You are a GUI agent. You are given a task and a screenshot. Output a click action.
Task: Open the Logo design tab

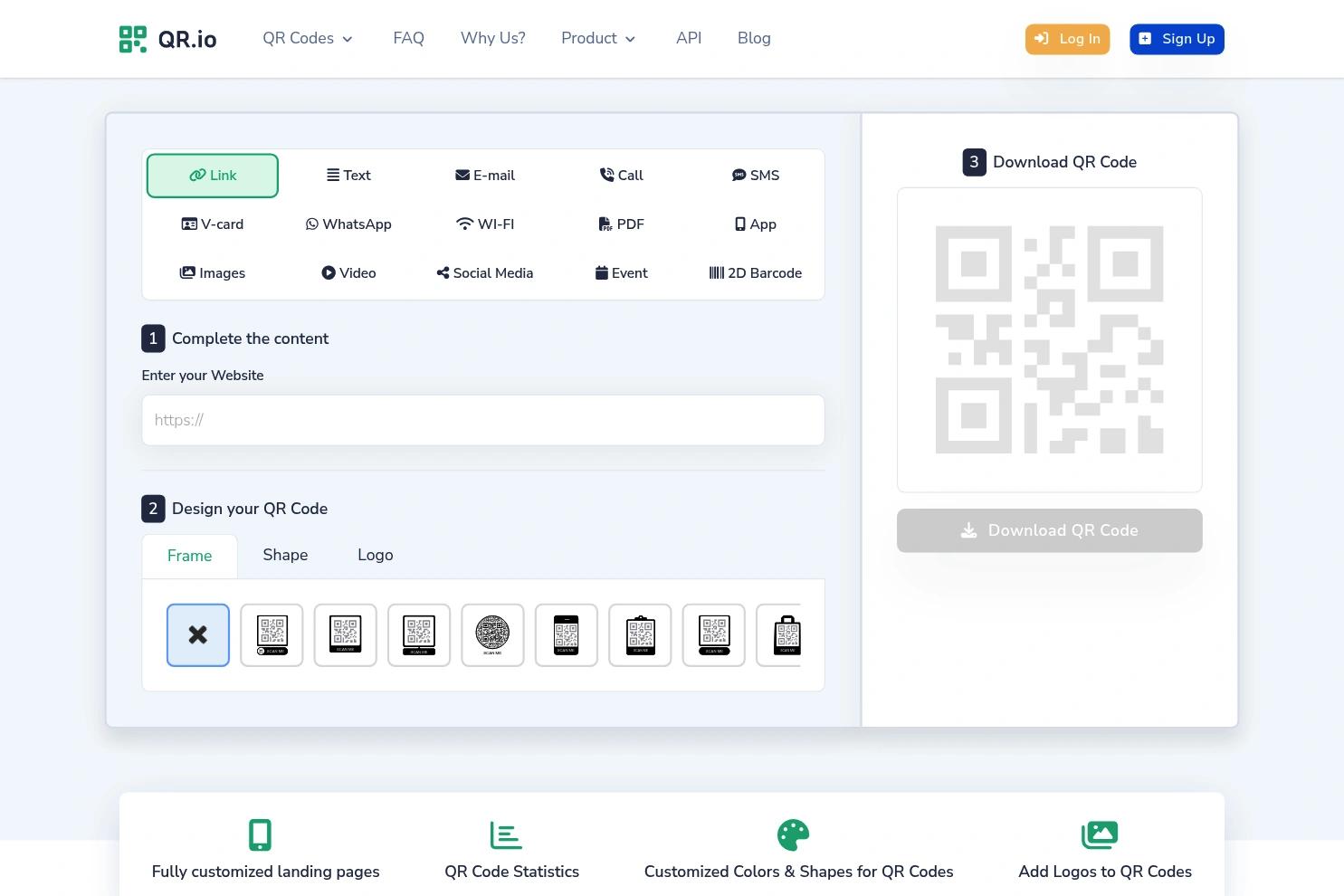[x=376, y=556]
